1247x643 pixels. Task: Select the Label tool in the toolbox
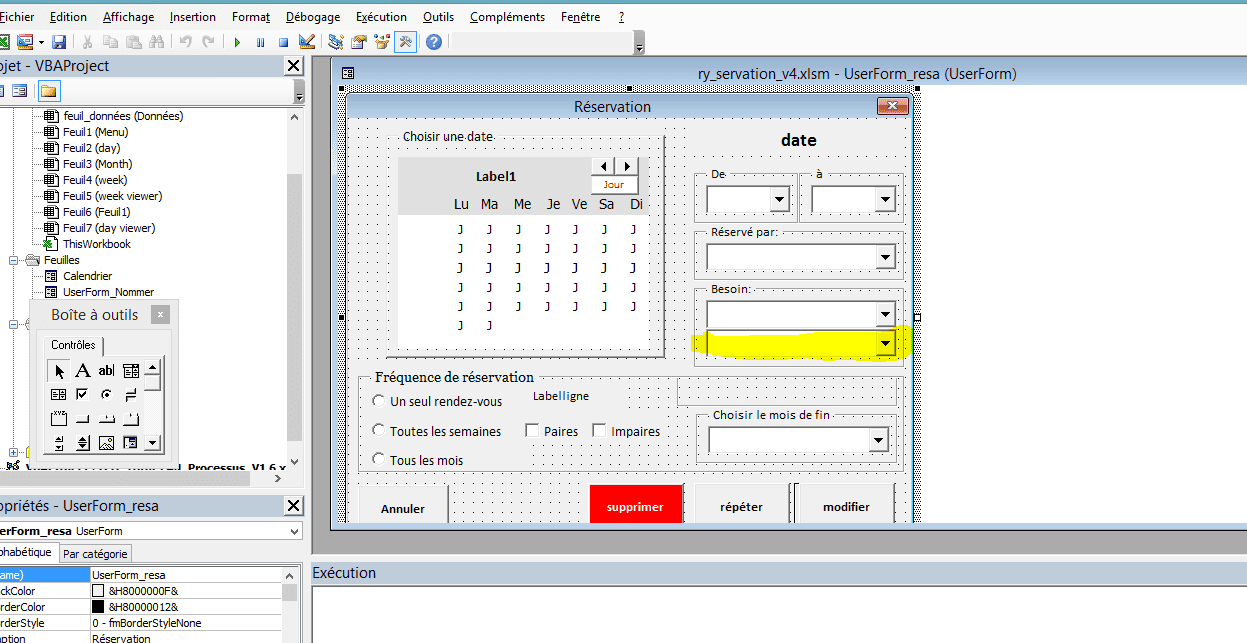83,370
